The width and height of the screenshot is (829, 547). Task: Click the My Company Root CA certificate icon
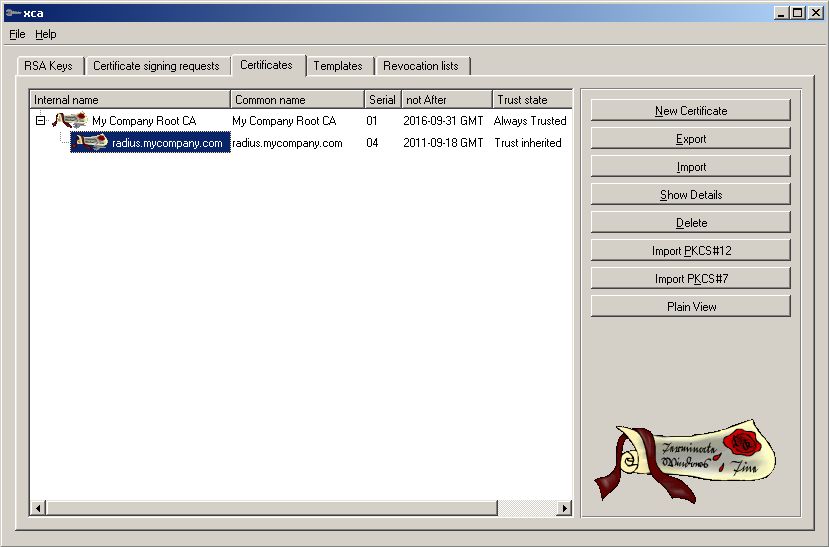click(69, 121)
